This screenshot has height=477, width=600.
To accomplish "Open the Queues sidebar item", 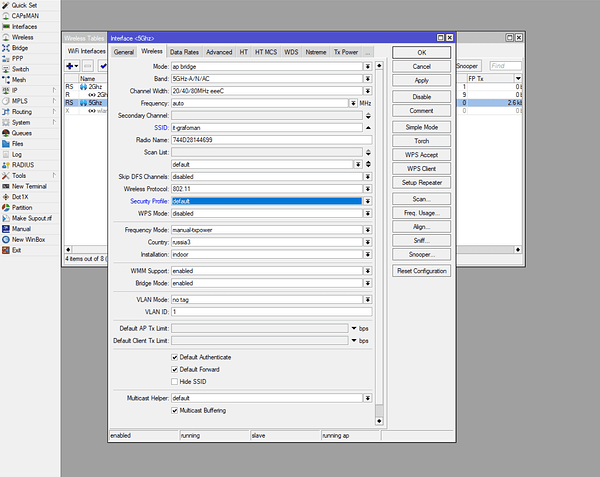I will coord(21,132).
